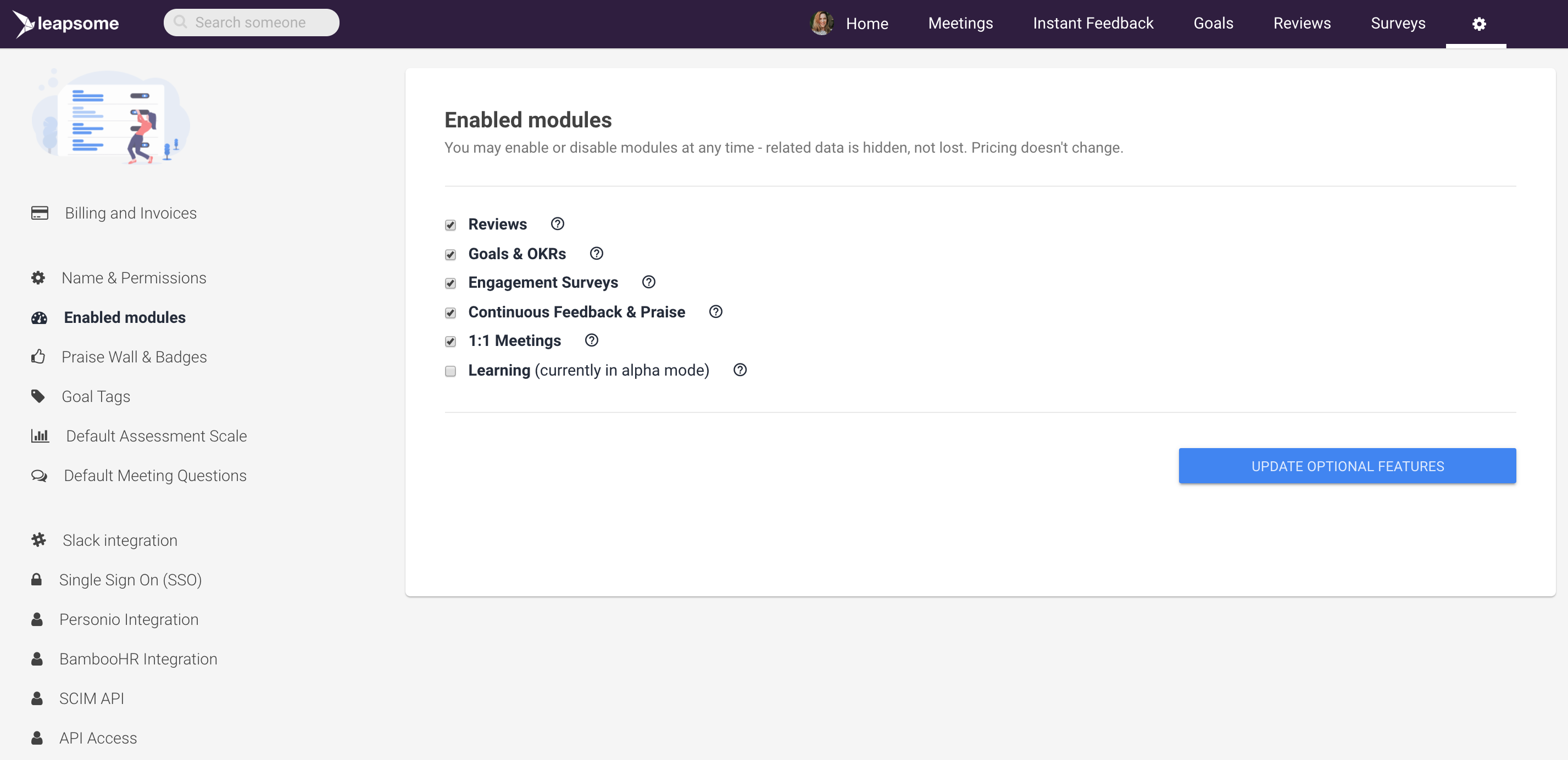Enable the Learning module checkbox
The width and height of the screenshot is (1568, 760).
coord(451,371)
